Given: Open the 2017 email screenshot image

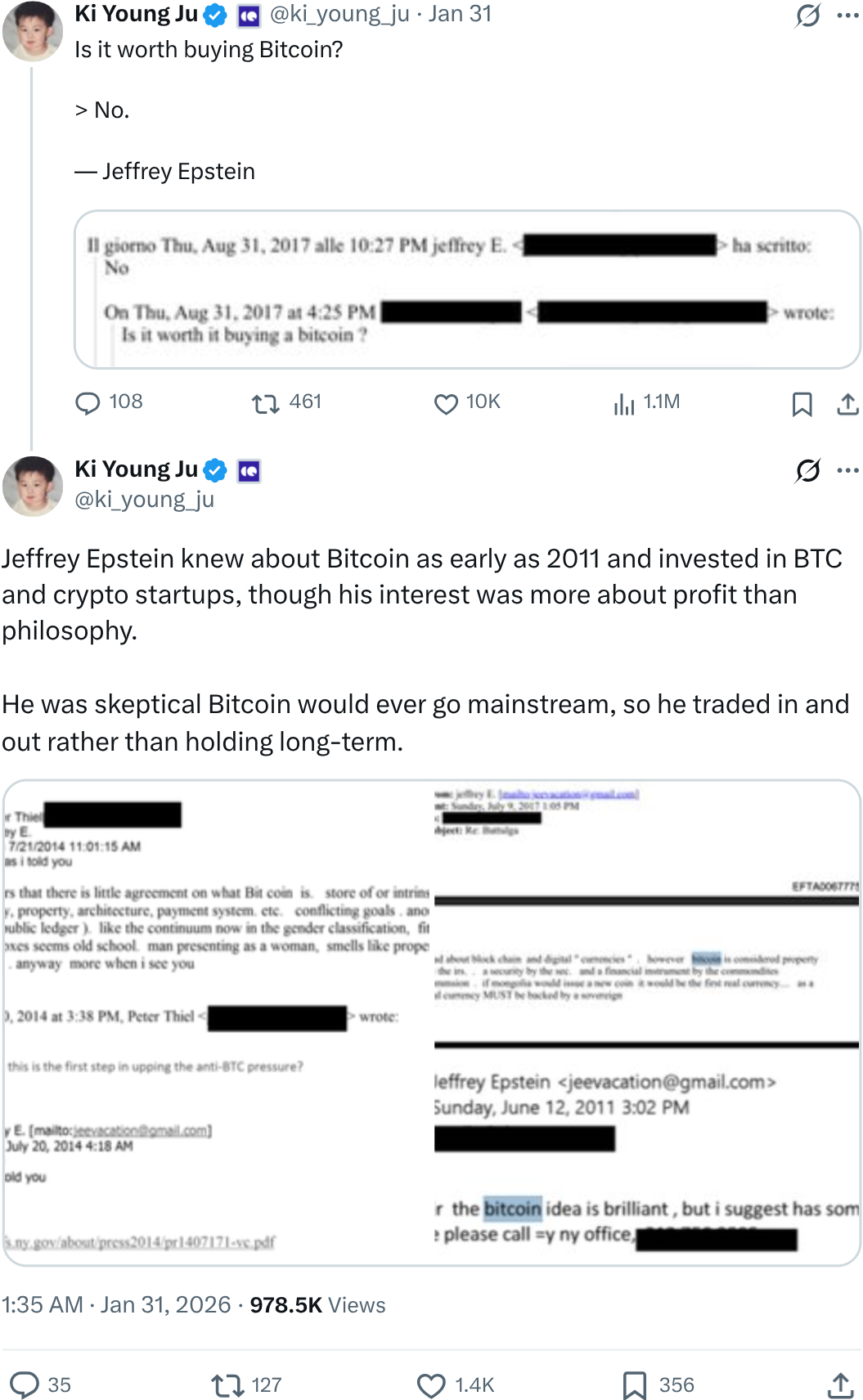Looking at the screenshot, I should coord(467,289).
